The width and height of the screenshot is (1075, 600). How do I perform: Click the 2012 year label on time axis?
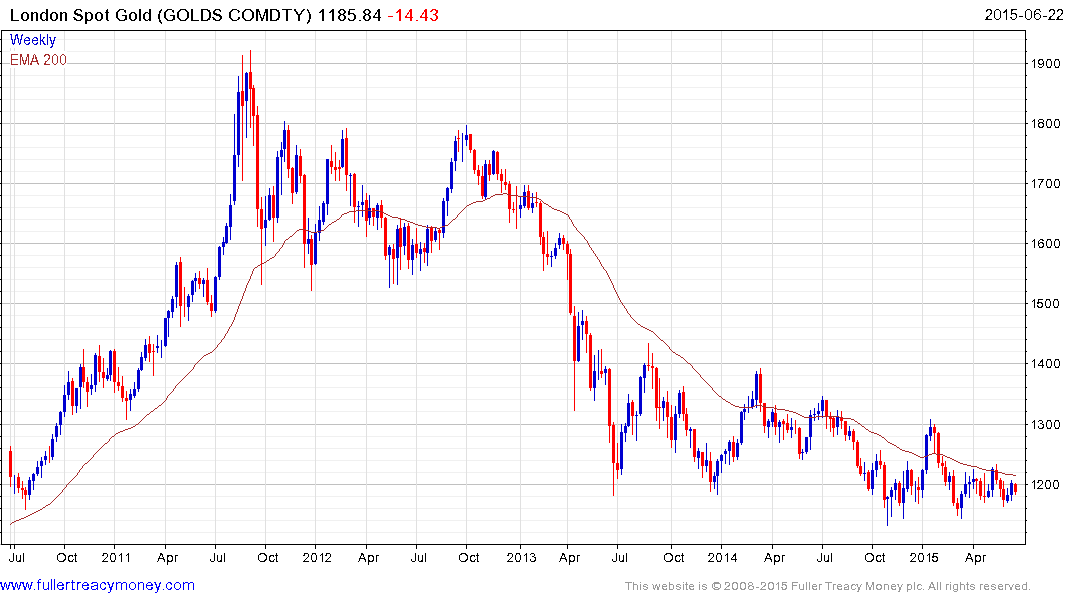click(317, 557)
